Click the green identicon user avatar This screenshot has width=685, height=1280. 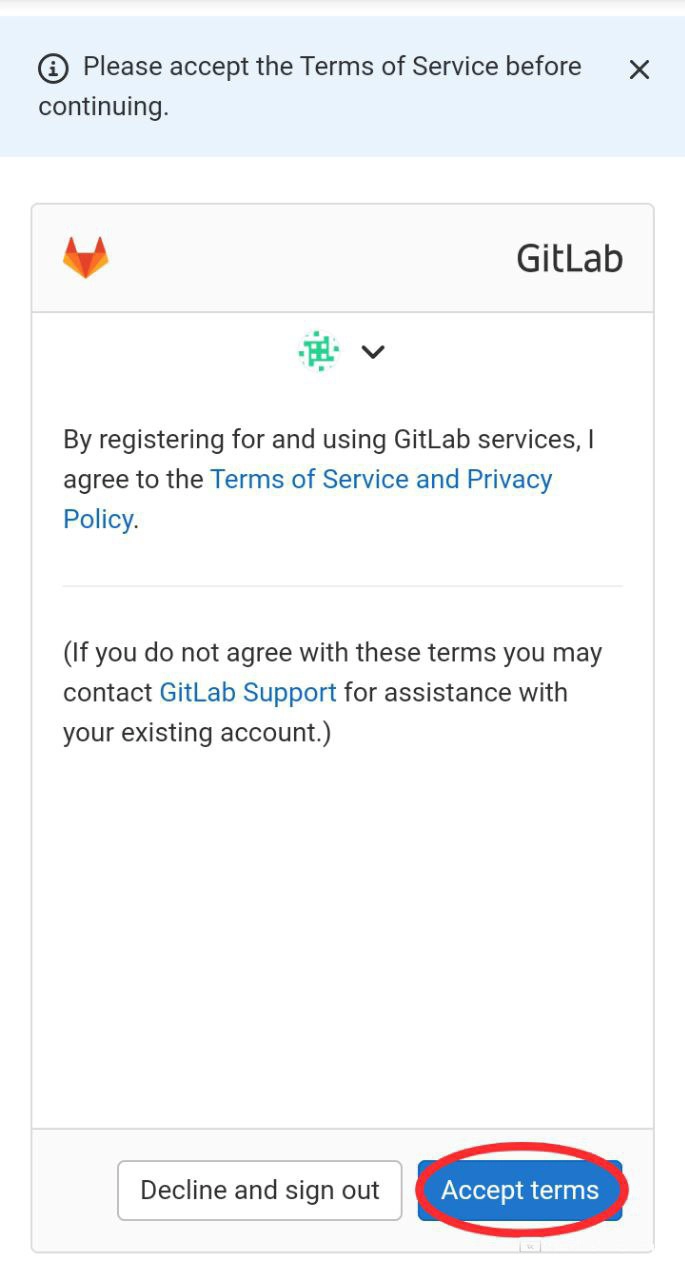tap(319, 351)
